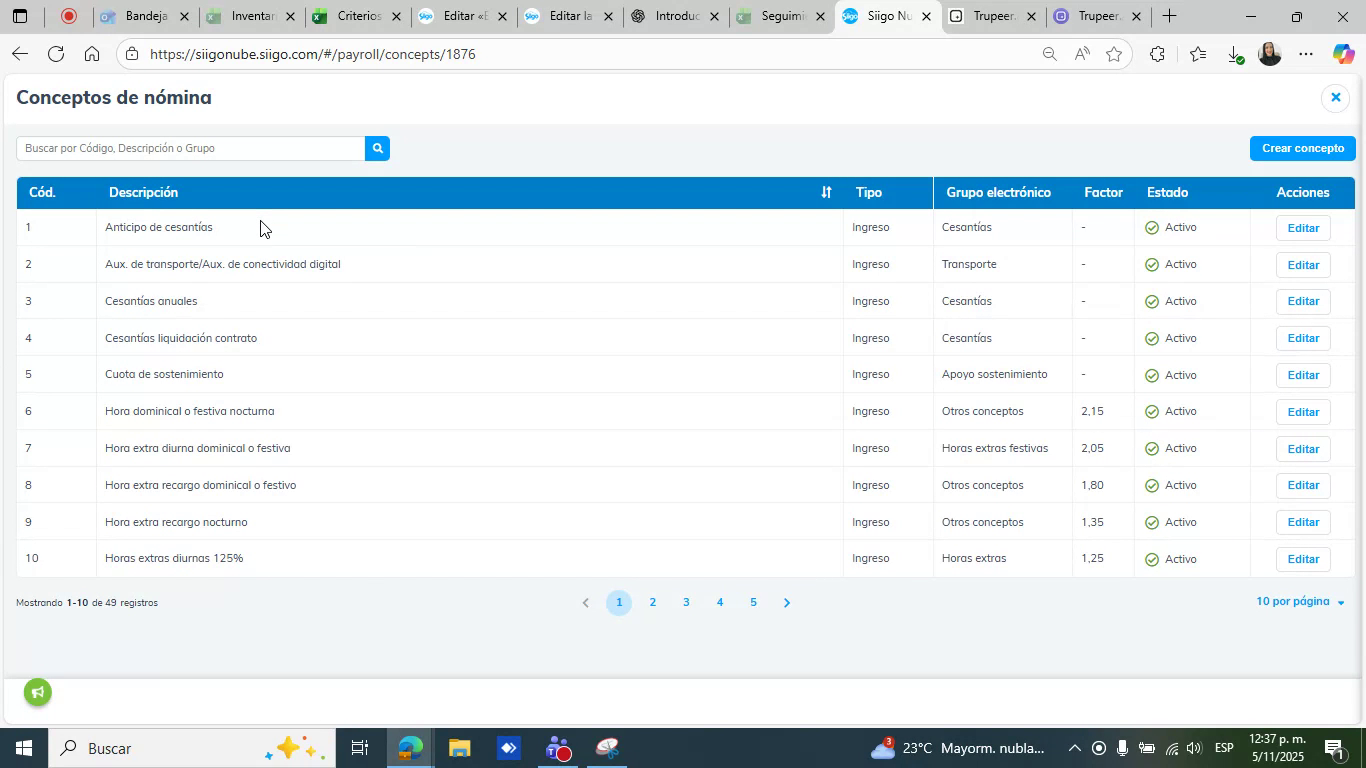Go to the previous page arrow
The width and height of the screenshot is (1366, 768).
[586, 603]
